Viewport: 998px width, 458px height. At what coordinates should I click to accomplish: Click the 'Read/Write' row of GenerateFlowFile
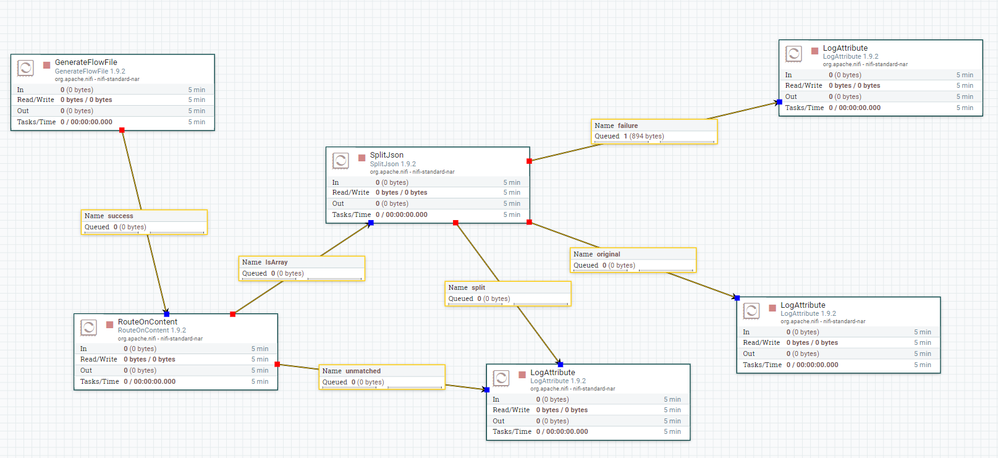[x=113, y=100]
